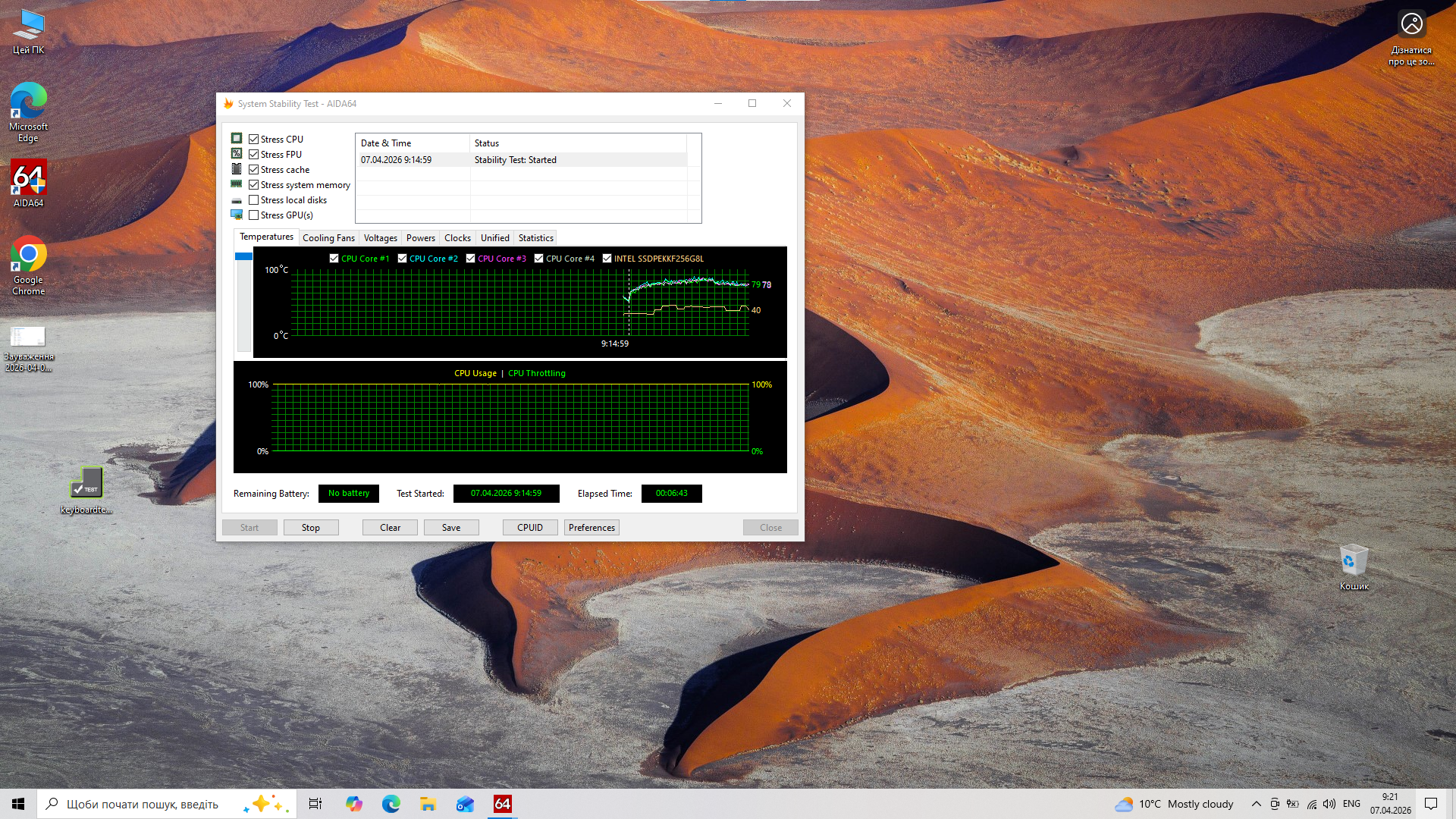Viewport: 1456px width, 819px height.
Task: Click the blue graph scale slider
Action: point(243,257)
